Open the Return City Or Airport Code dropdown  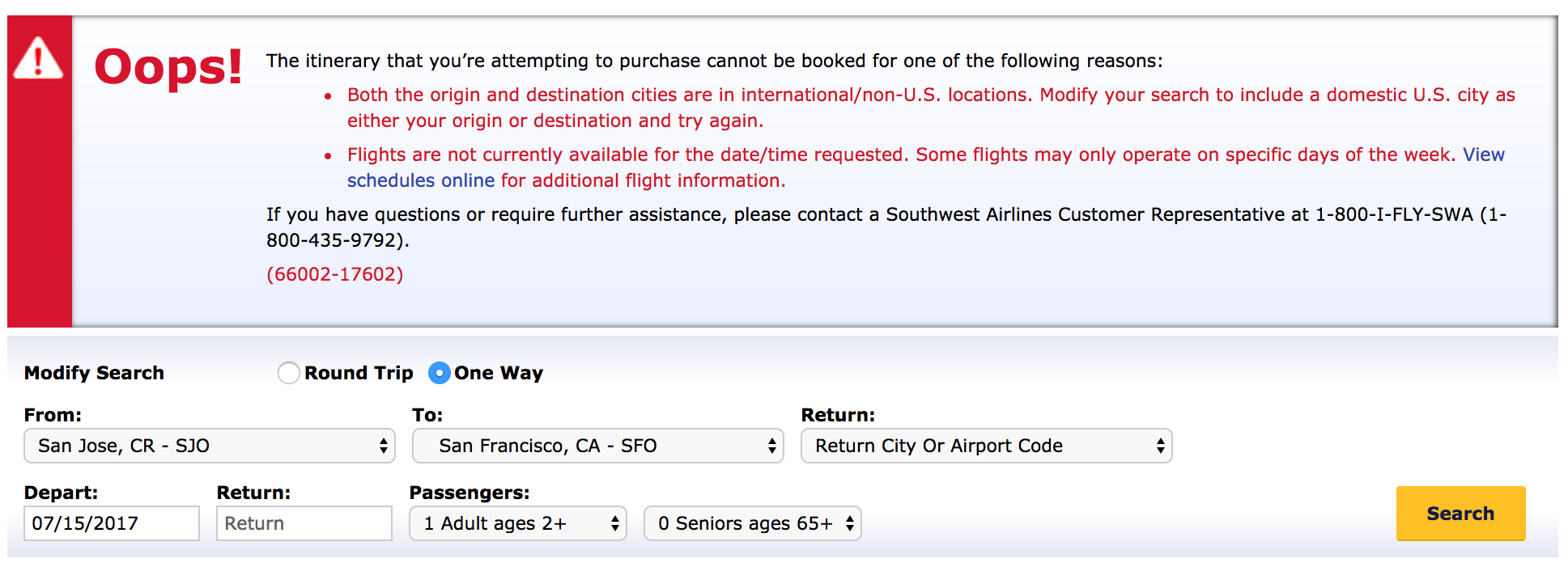click(x=986, y=446)
